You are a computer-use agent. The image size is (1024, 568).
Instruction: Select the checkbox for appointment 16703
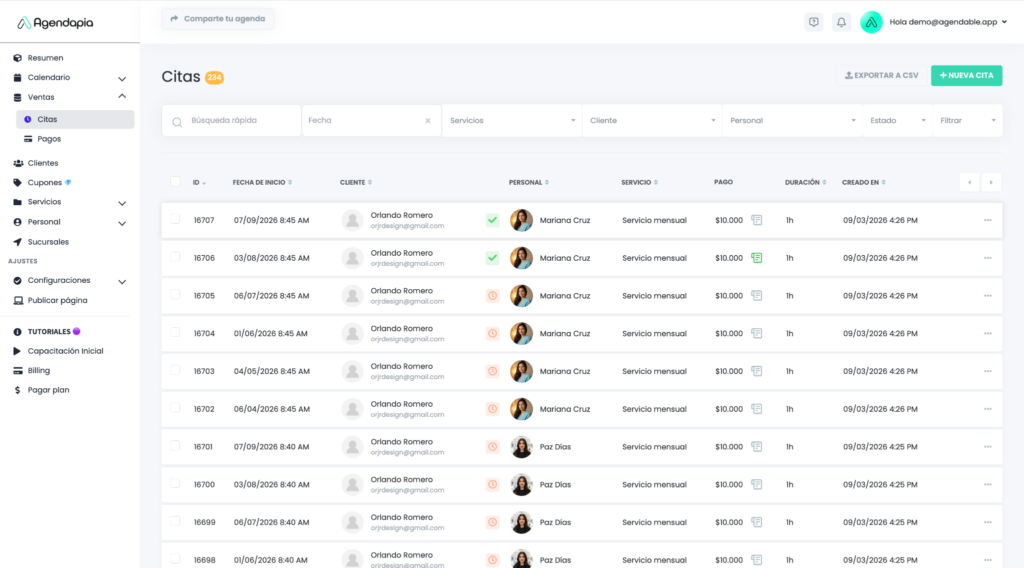(x=175, y=370)
